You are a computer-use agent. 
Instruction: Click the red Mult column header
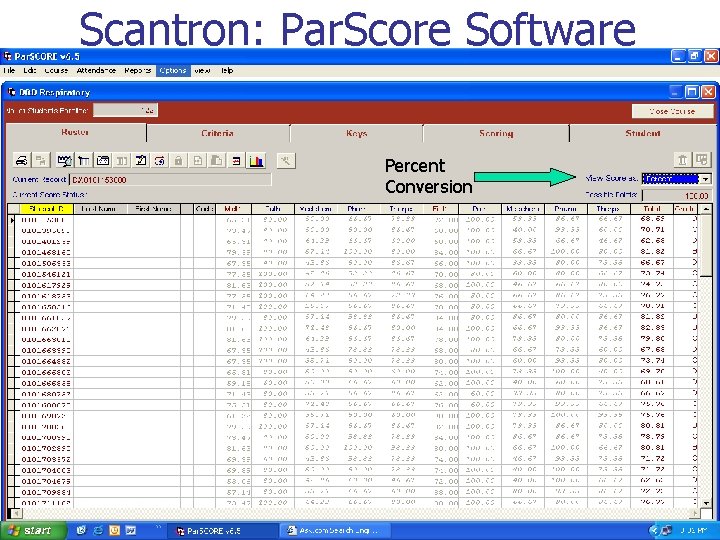coord(233,209)
